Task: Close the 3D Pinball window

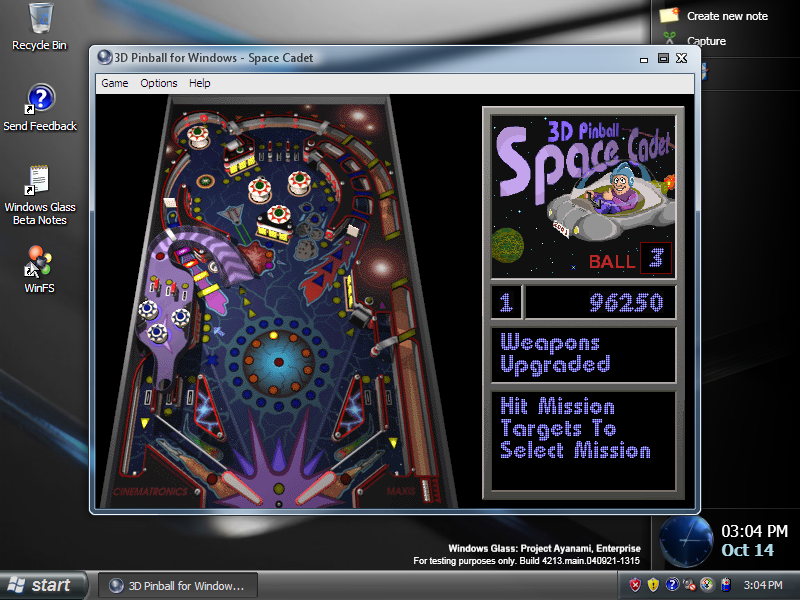Action: [682, 58]
